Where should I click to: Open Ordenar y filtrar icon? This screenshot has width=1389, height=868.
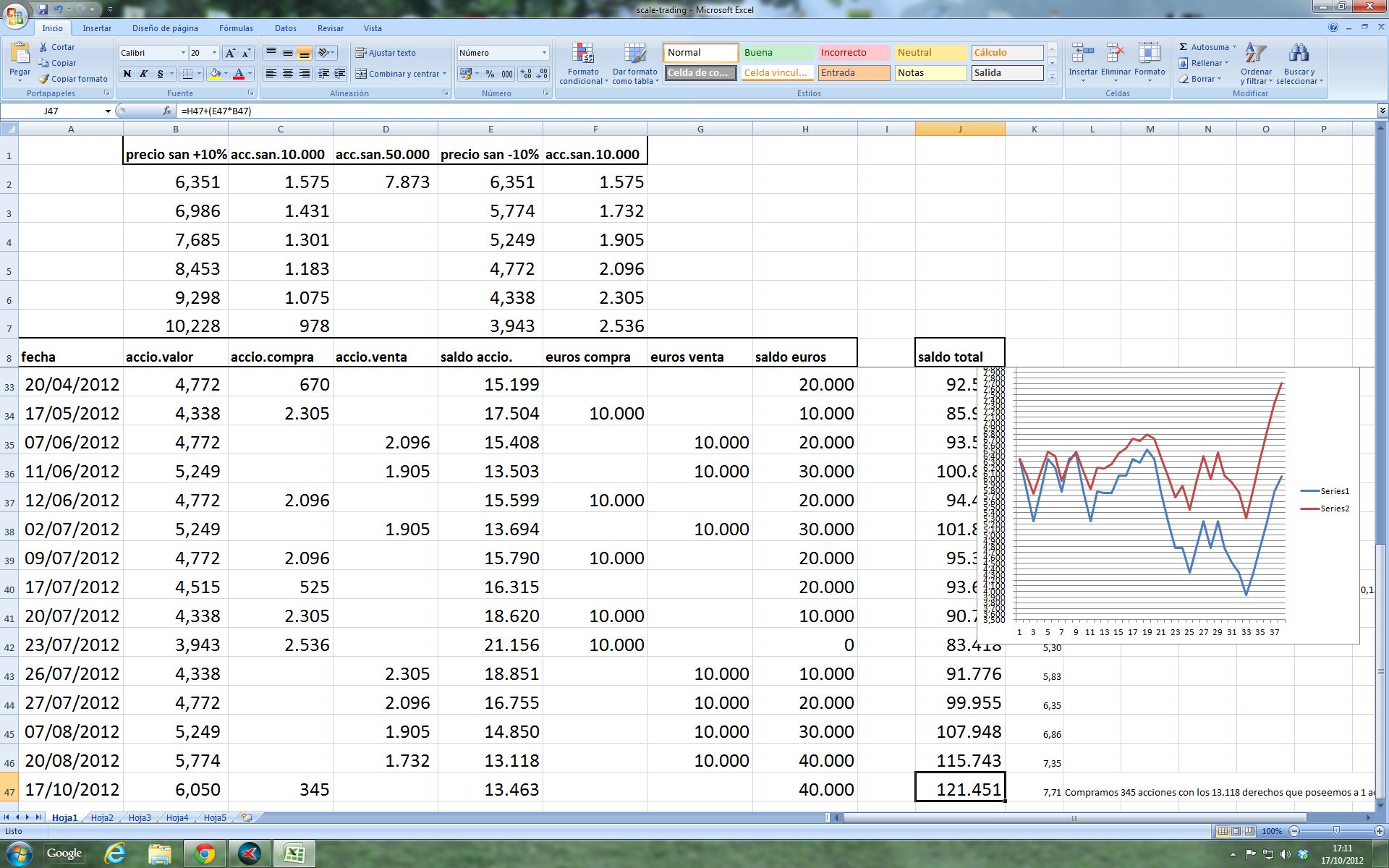click(x=1255, y=53)
